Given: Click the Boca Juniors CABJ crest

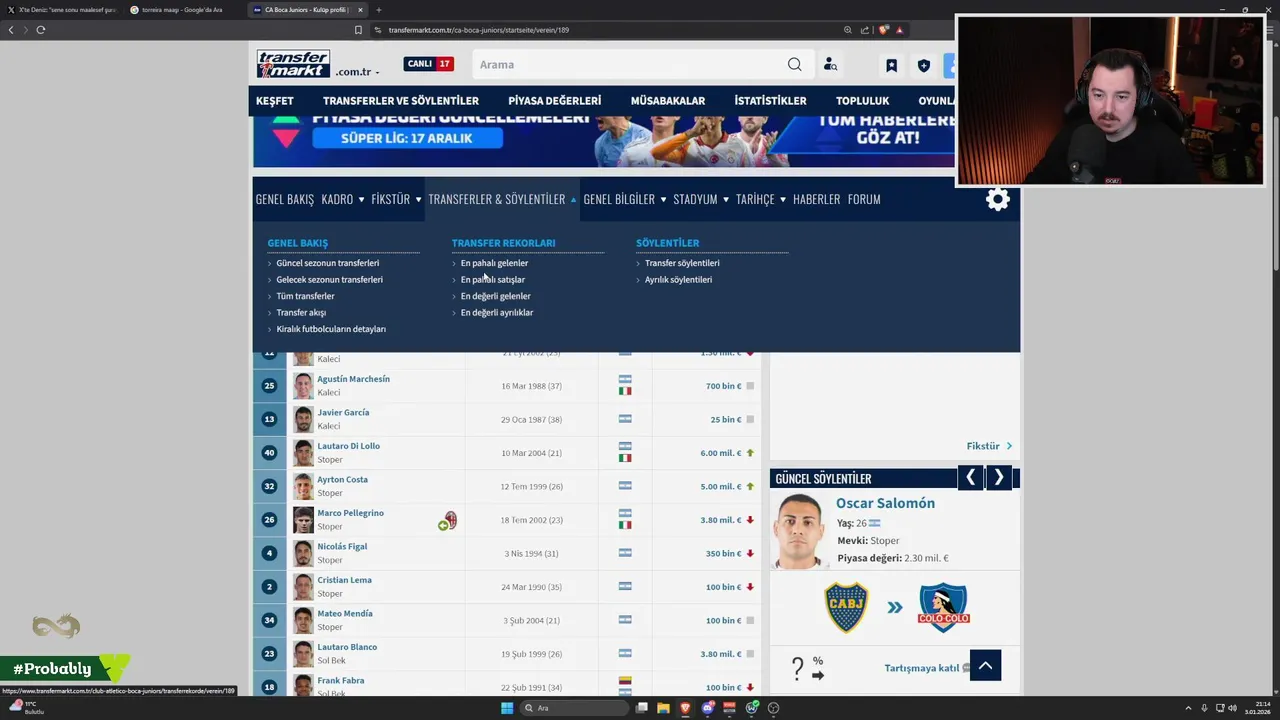Looking at the screenshot, I should pyautogui.click(x=846, y=607).
